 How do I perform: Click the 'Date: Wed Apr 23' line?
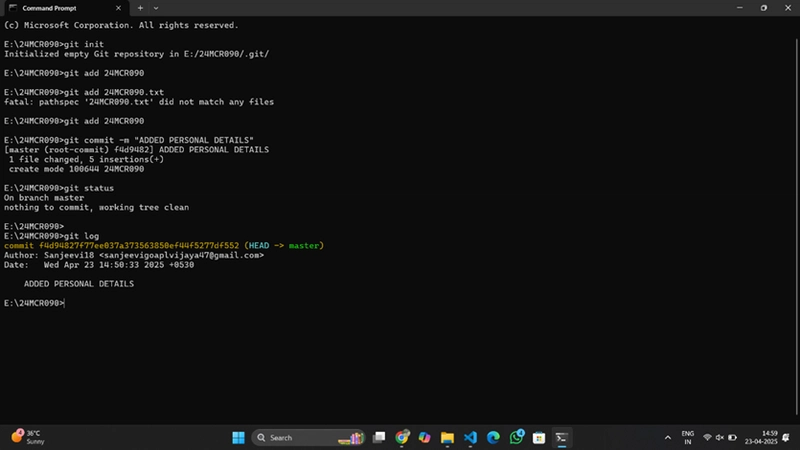pos(99,265)
